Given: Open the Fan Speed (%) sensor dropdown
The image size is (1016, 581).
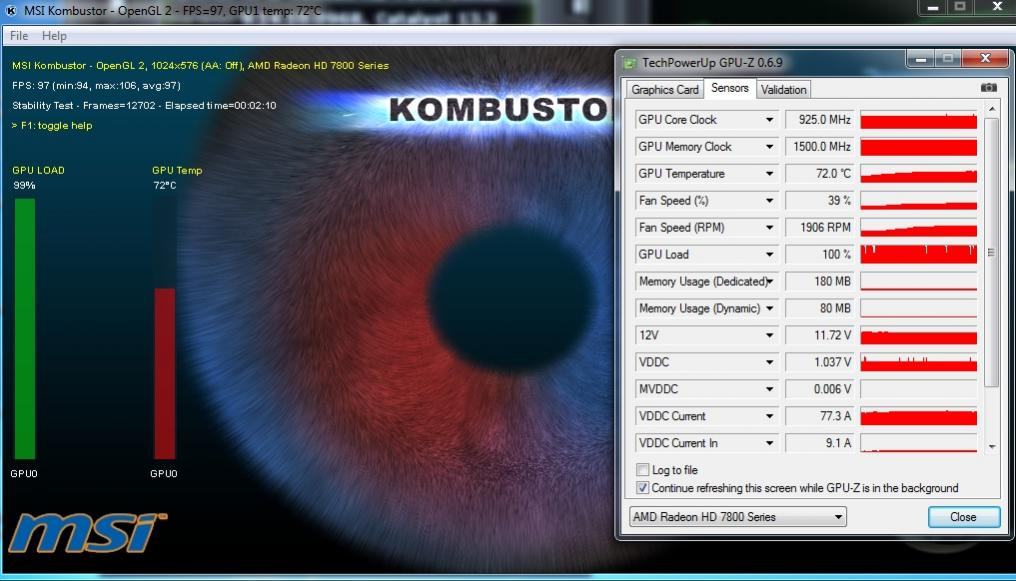Looking at the screenshot, I should pos(769,201).
